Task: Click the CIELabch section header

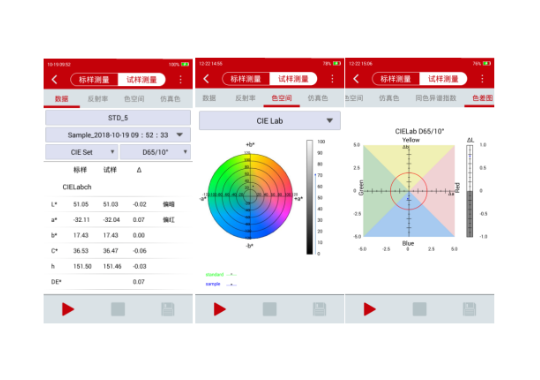Action: pos(77,187)
